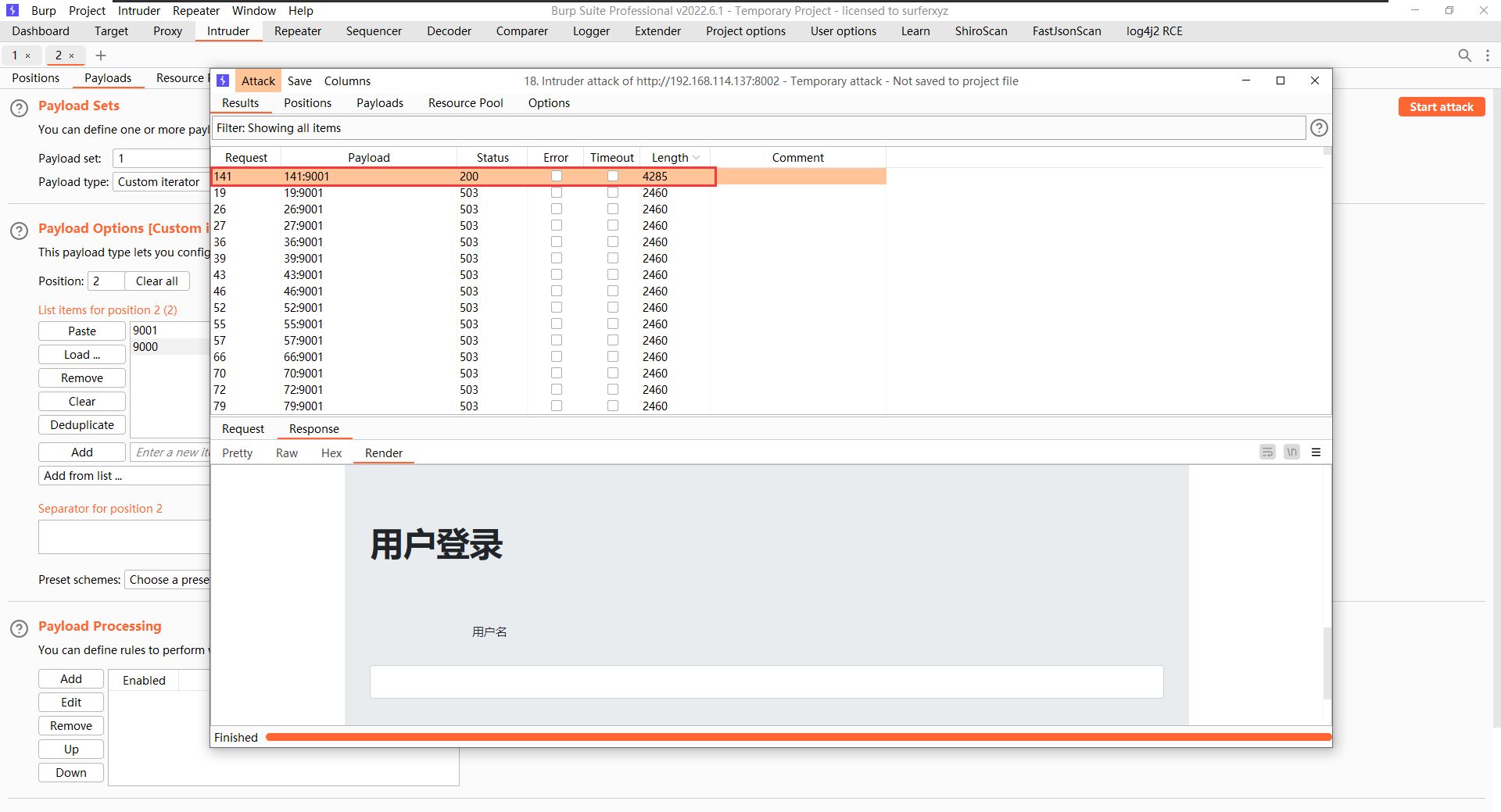Toggle Error checkbox for request 57
The width and height of the screenshot is (1501, 812).
point(557,340)
